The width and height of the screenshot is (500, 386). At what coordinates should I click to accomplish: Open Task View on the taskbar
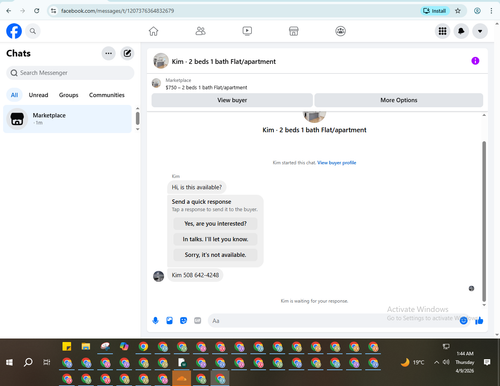point(47,362)
